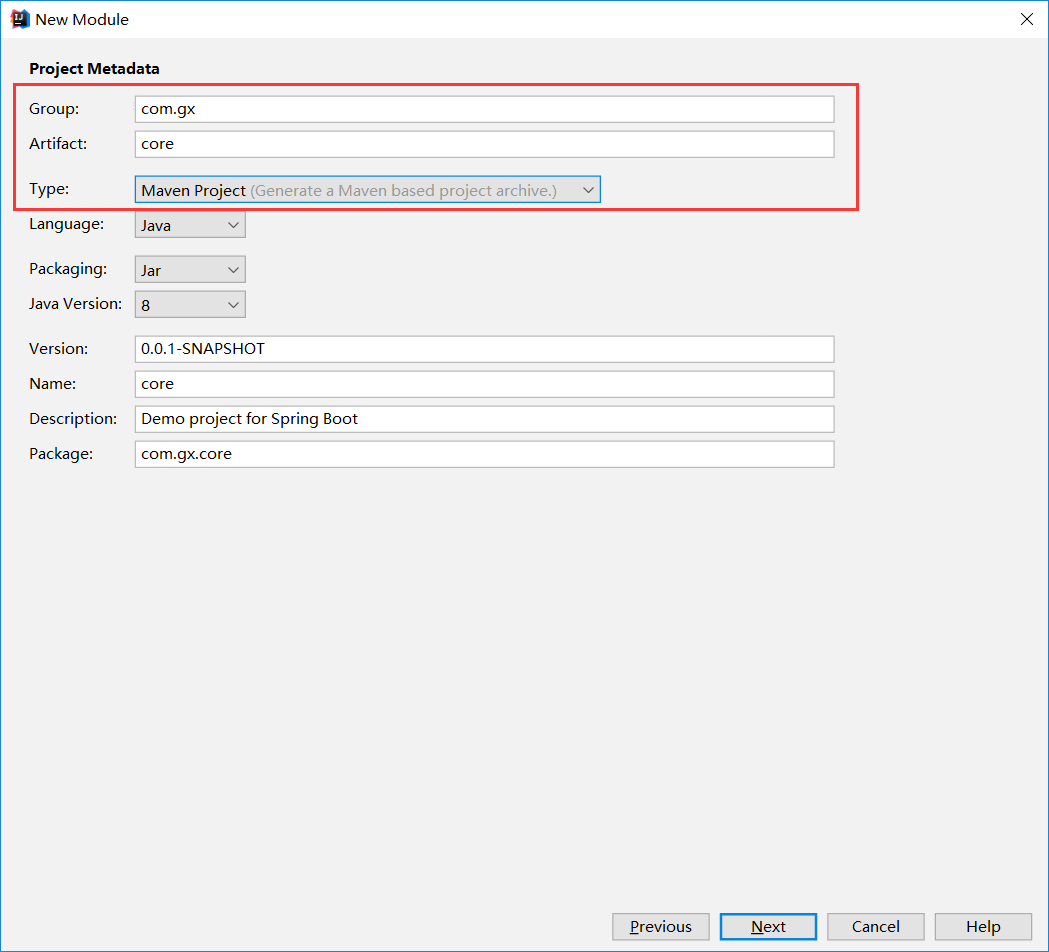This screenshot has width=1049, height=952.
Task: Open the Language dropdown set to Java
Action: point(190,225)
